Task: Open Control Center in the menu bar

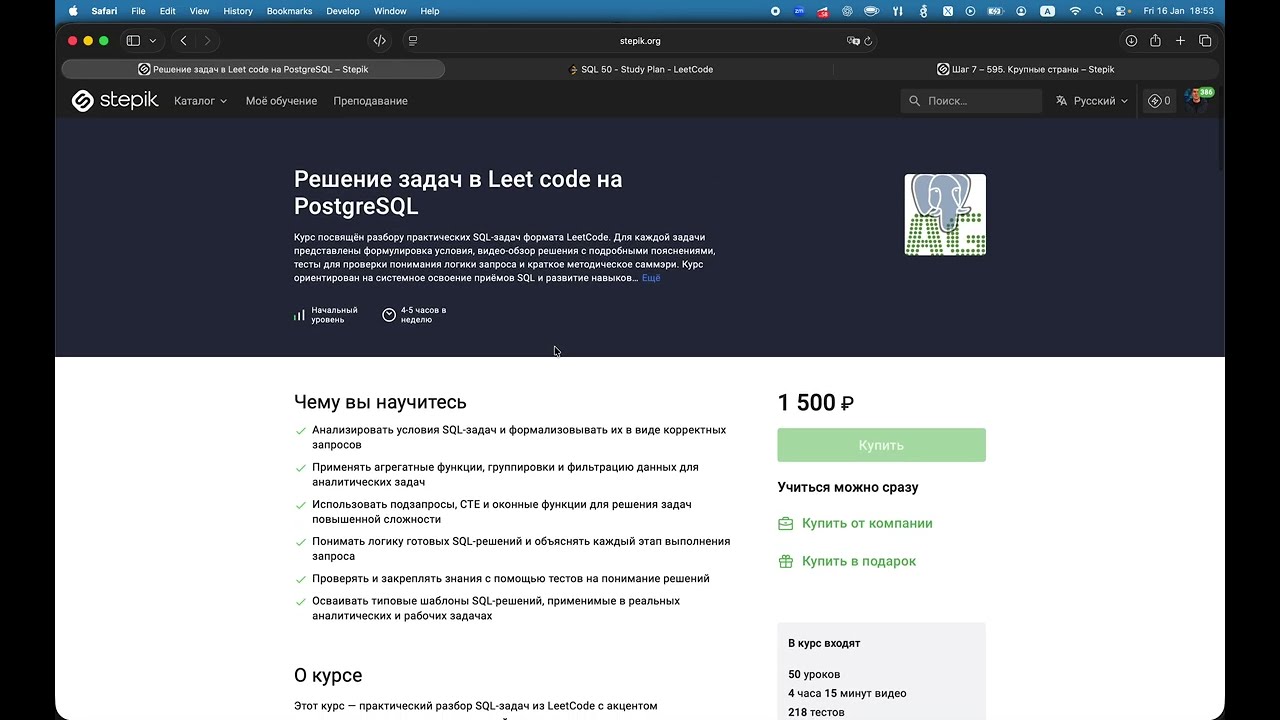Action: coord(1122,11)
